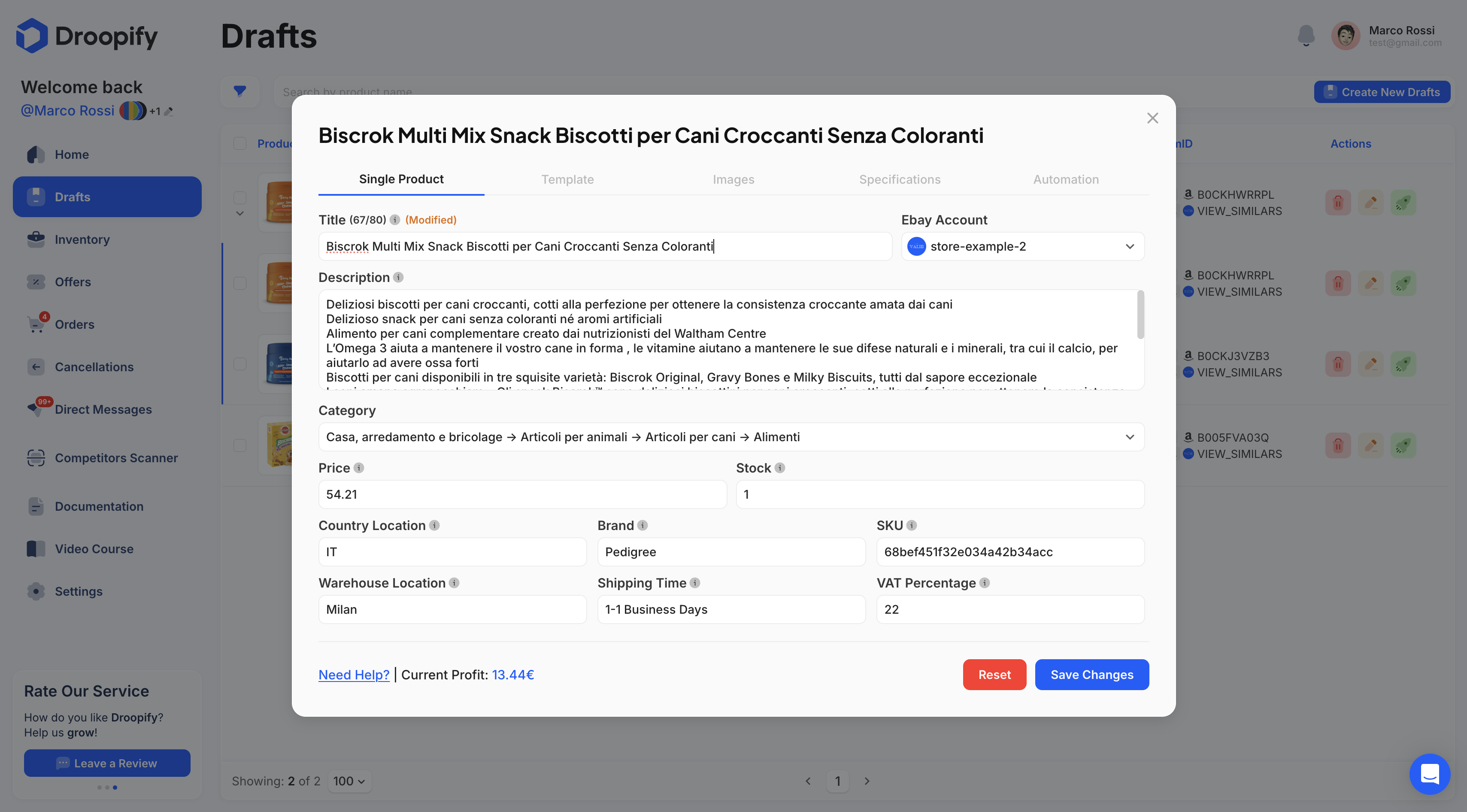Switch to the Single Product tab
The height and width of the screenshot is (812, 1467).
(x=401, y=179)
